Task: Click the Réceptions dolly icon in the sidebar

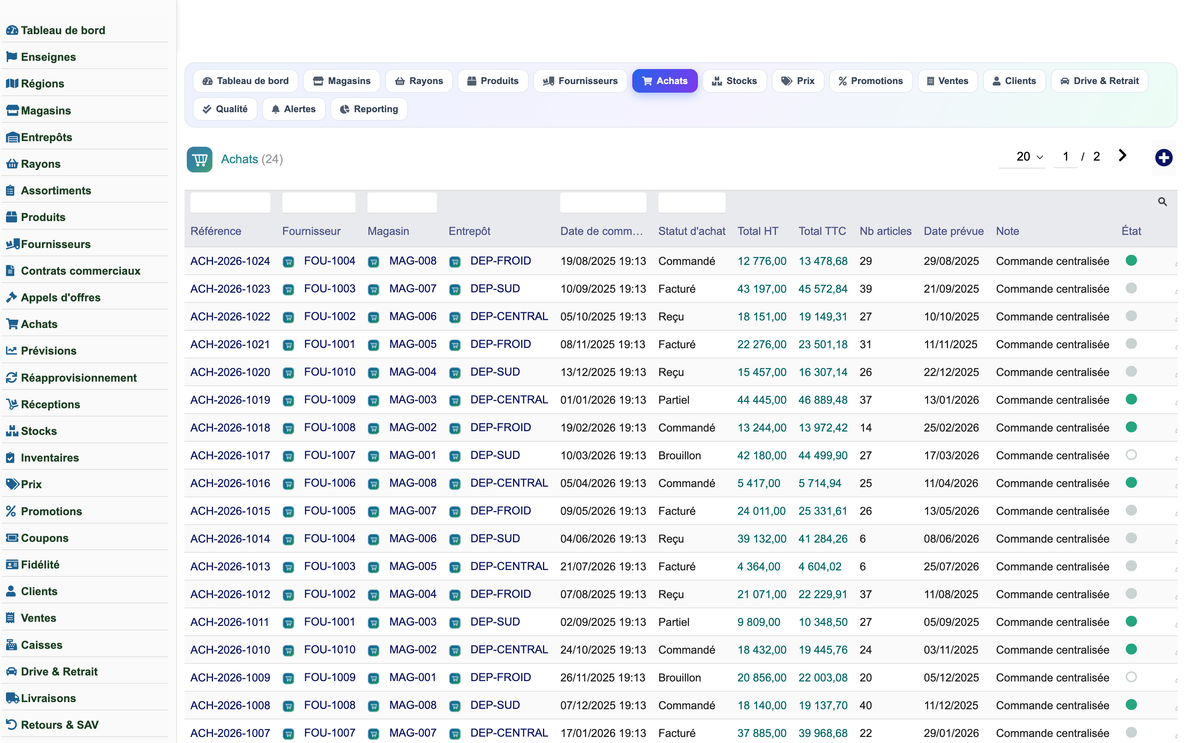Action: [x=12, y=404]
